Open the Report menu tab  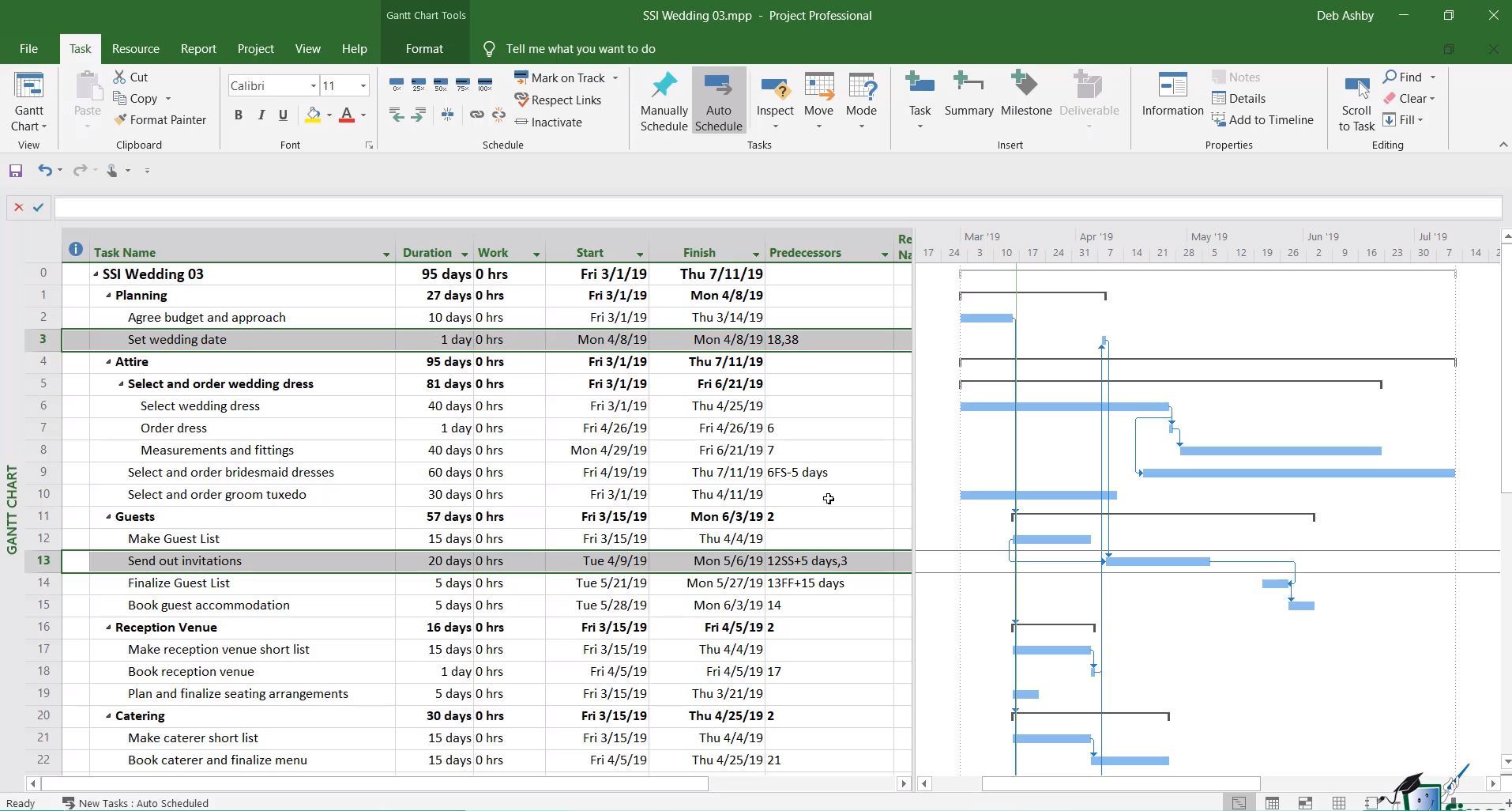pyautogui.click(x=197, y=48)
